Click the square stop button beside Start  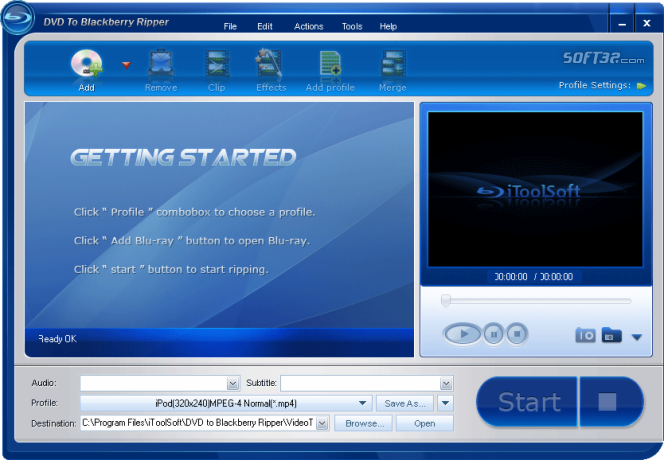[x=609, y=402]
